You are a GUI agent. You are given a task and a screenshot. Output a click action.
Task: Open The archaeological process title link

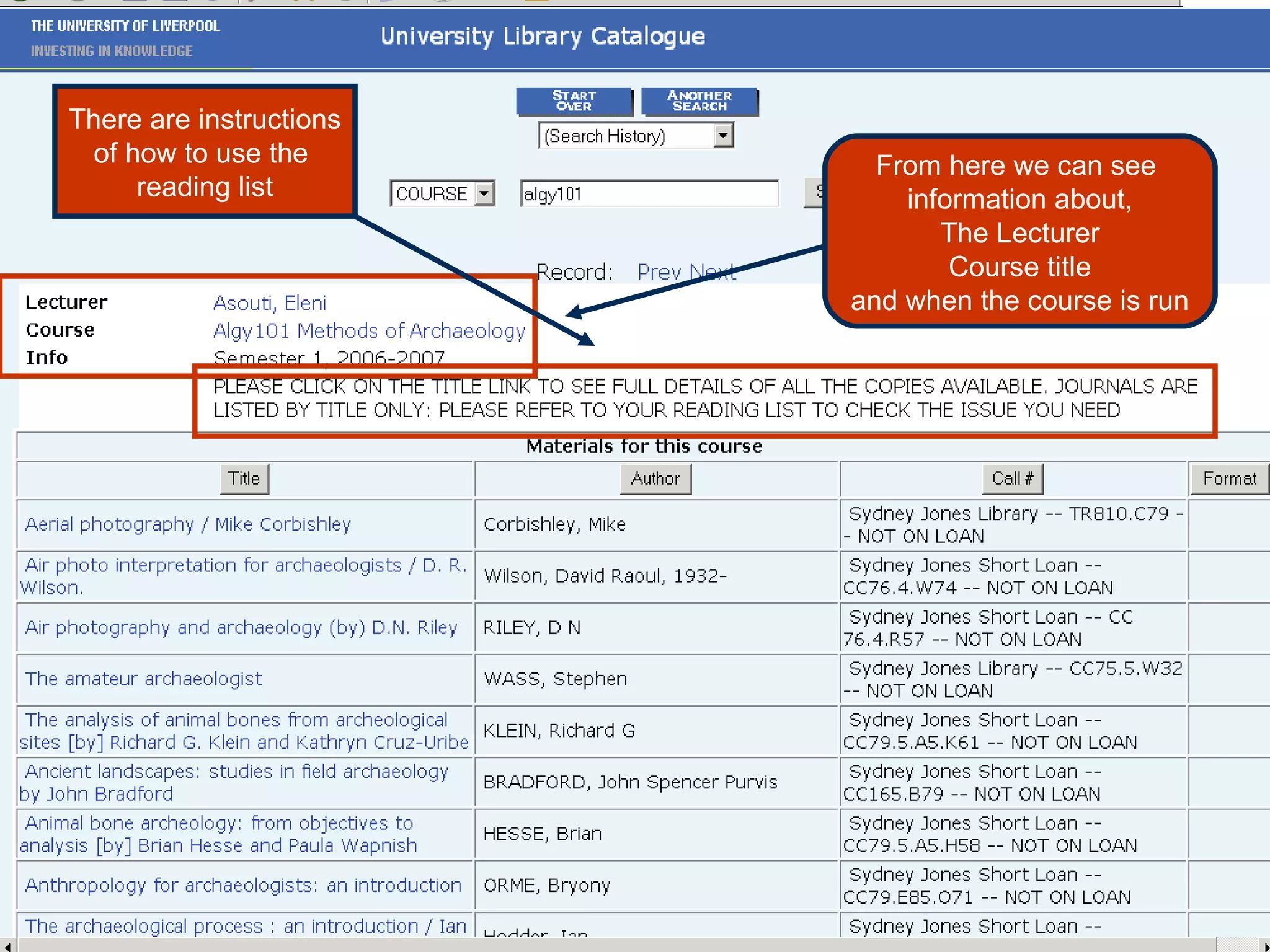[245, 926]
